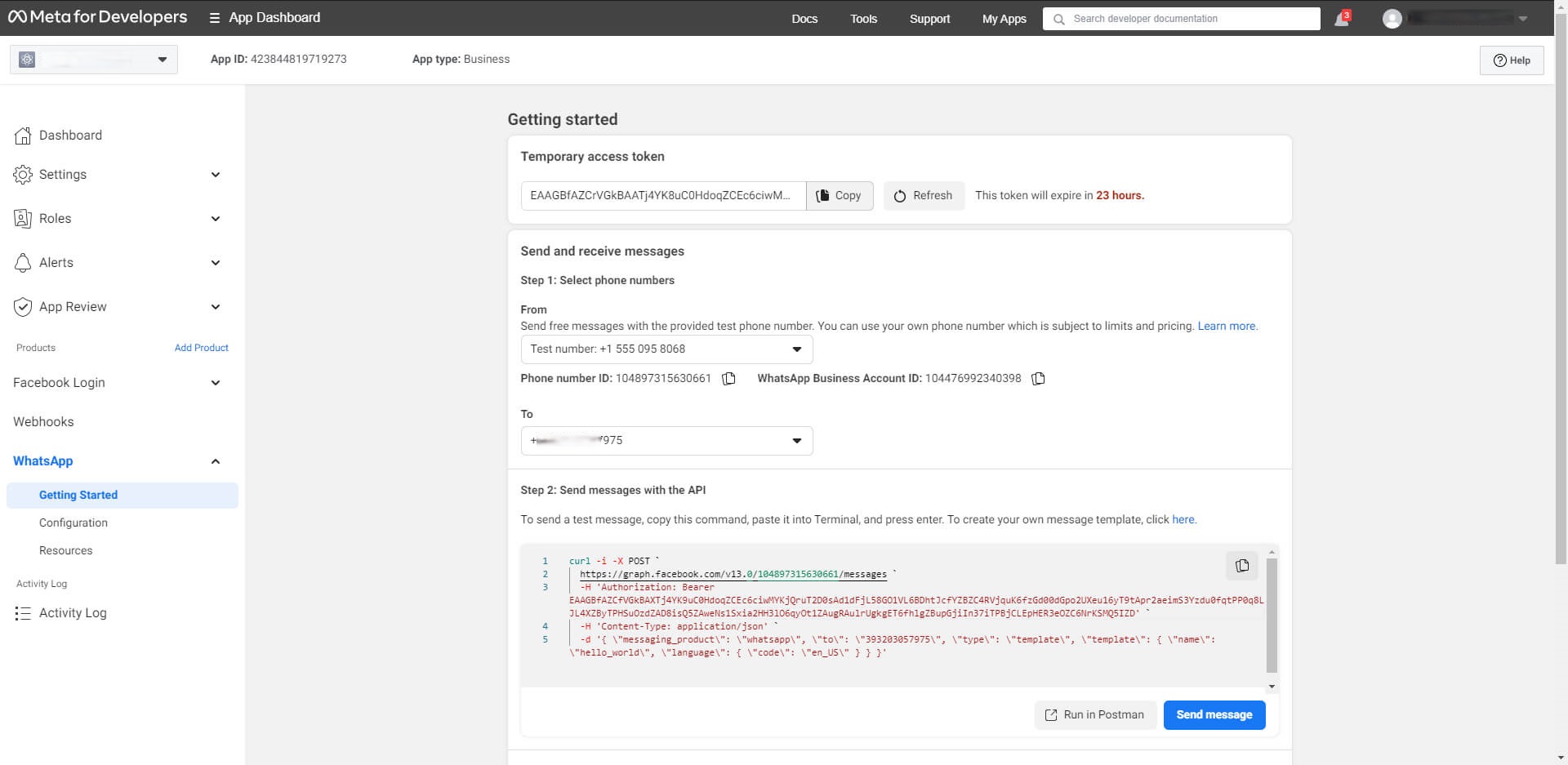This screenshot has height=765, width=1568.
Task: Click the Send message button
Action: (1214, 714)
